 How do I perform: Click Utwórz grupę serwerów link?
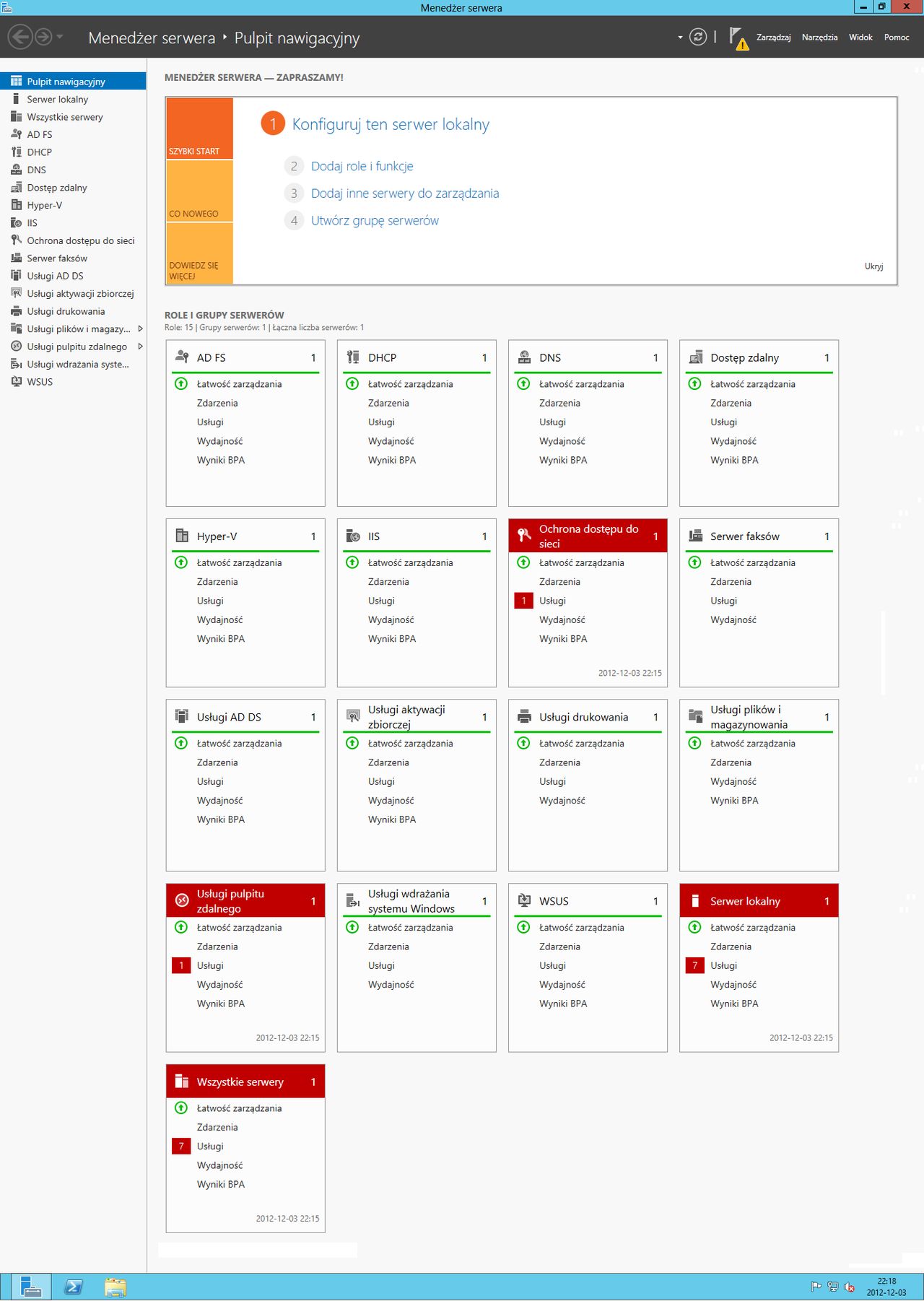(x=375, y=221)
